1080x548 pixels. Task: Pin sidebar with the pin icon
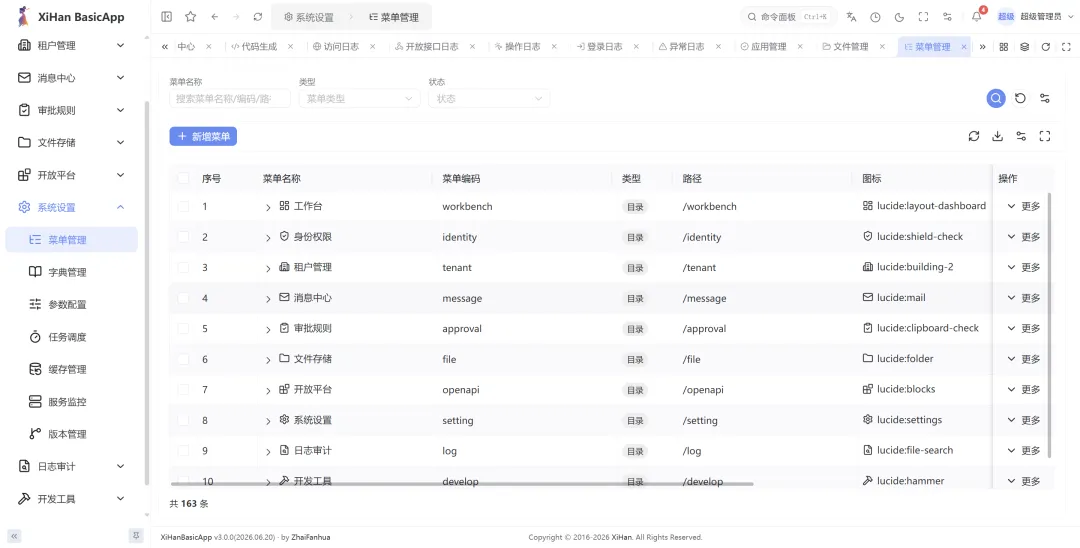(x=136, y=536)
